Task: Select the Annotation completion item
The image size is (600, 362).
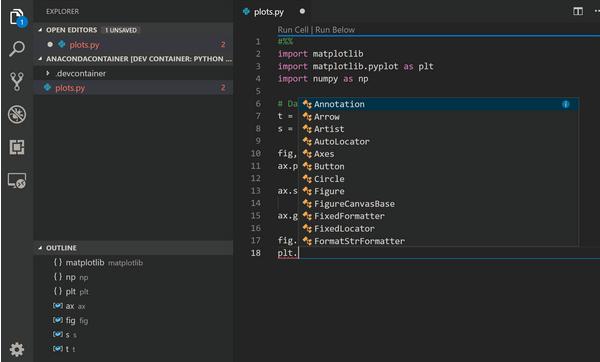Action: (439, 104)
